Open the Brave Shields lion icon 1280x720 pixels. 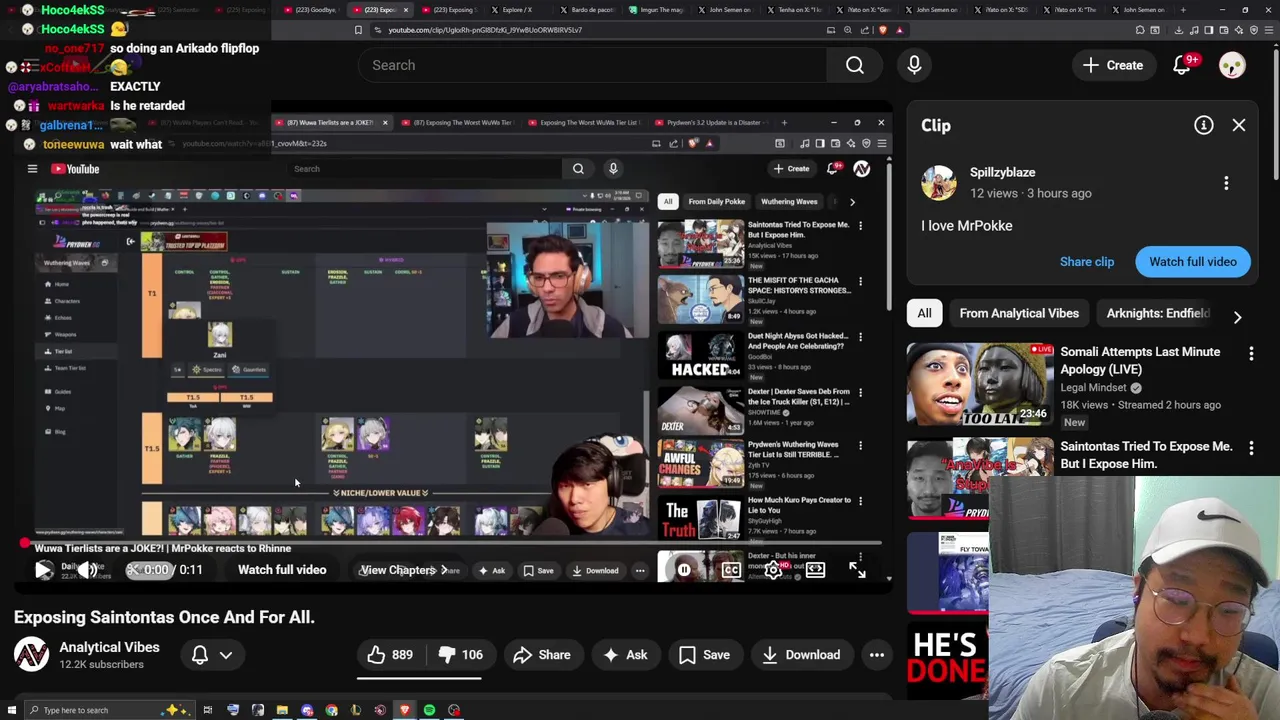883,30
